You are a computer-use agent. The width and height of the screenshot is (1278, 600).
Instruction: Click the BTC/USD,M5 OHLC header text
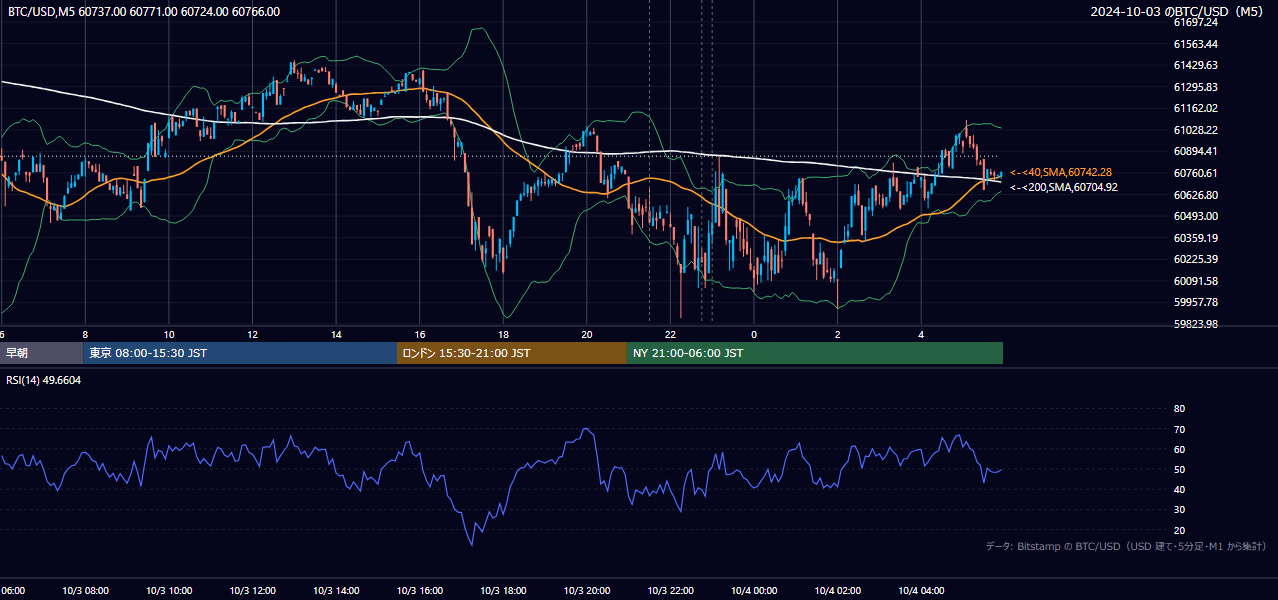coord(144,12)
